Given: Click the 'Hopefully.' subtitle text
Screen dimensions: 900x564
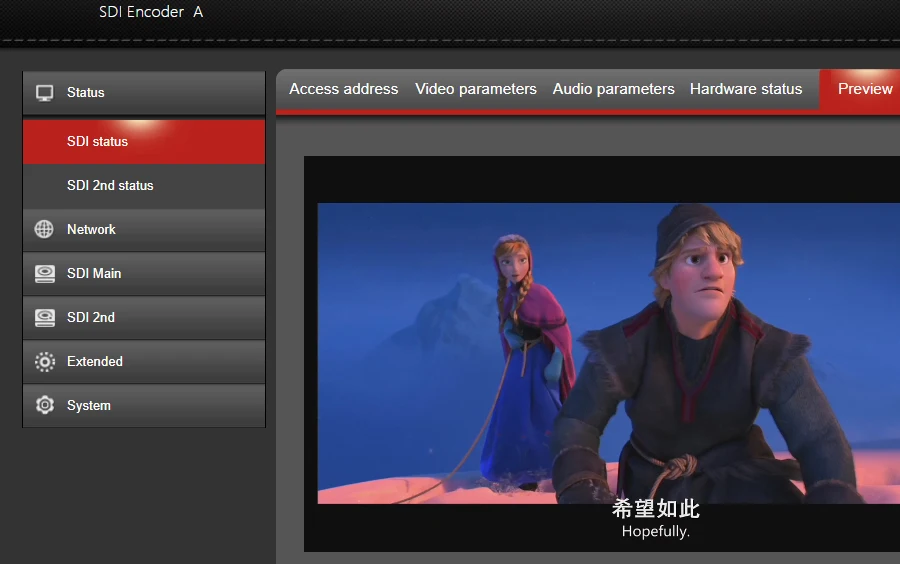Looking at the screenshot, I should tap(655, 531).
